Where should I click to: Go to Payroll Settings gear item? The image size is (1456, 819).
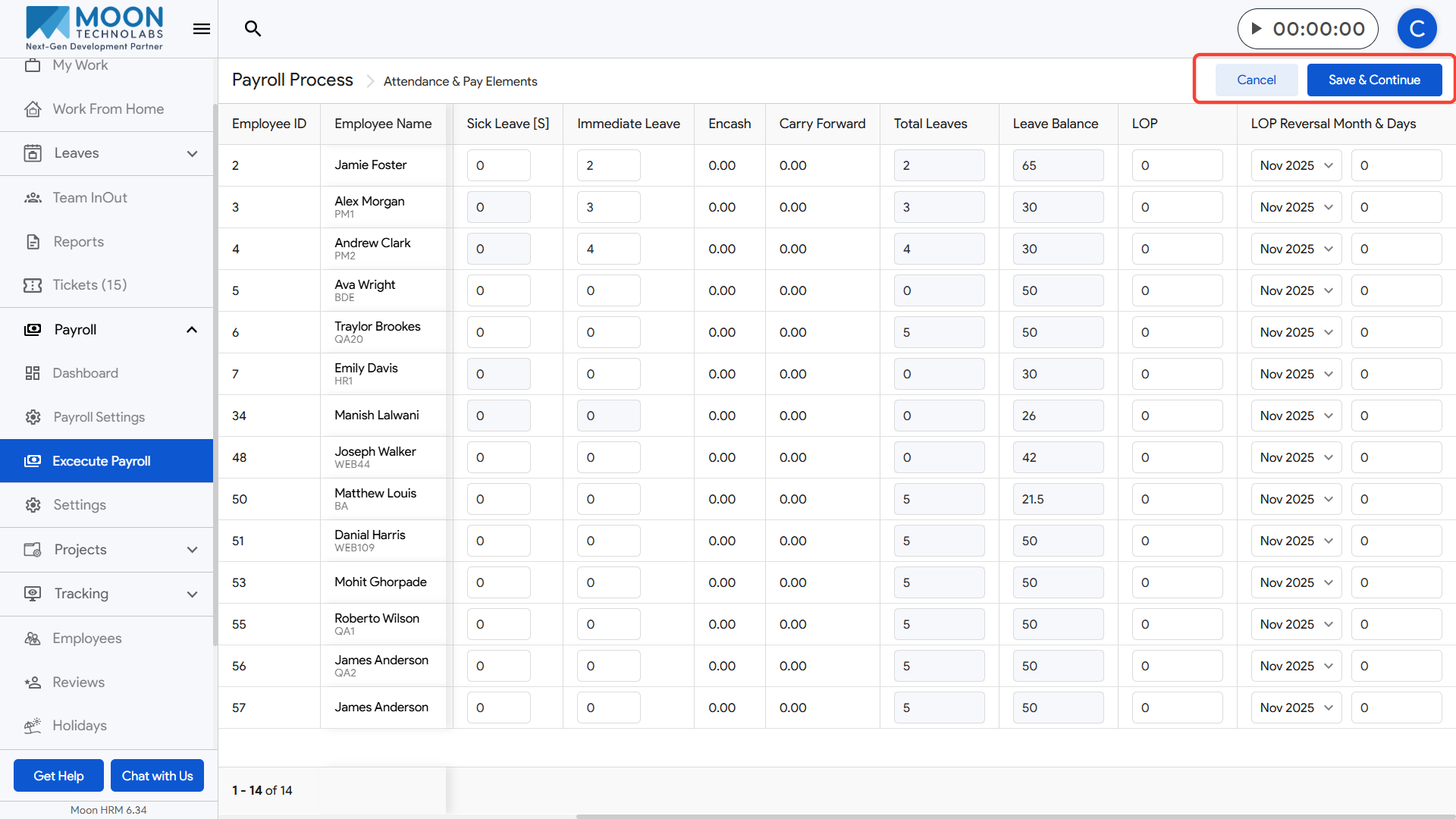click(x=99, y=417)
